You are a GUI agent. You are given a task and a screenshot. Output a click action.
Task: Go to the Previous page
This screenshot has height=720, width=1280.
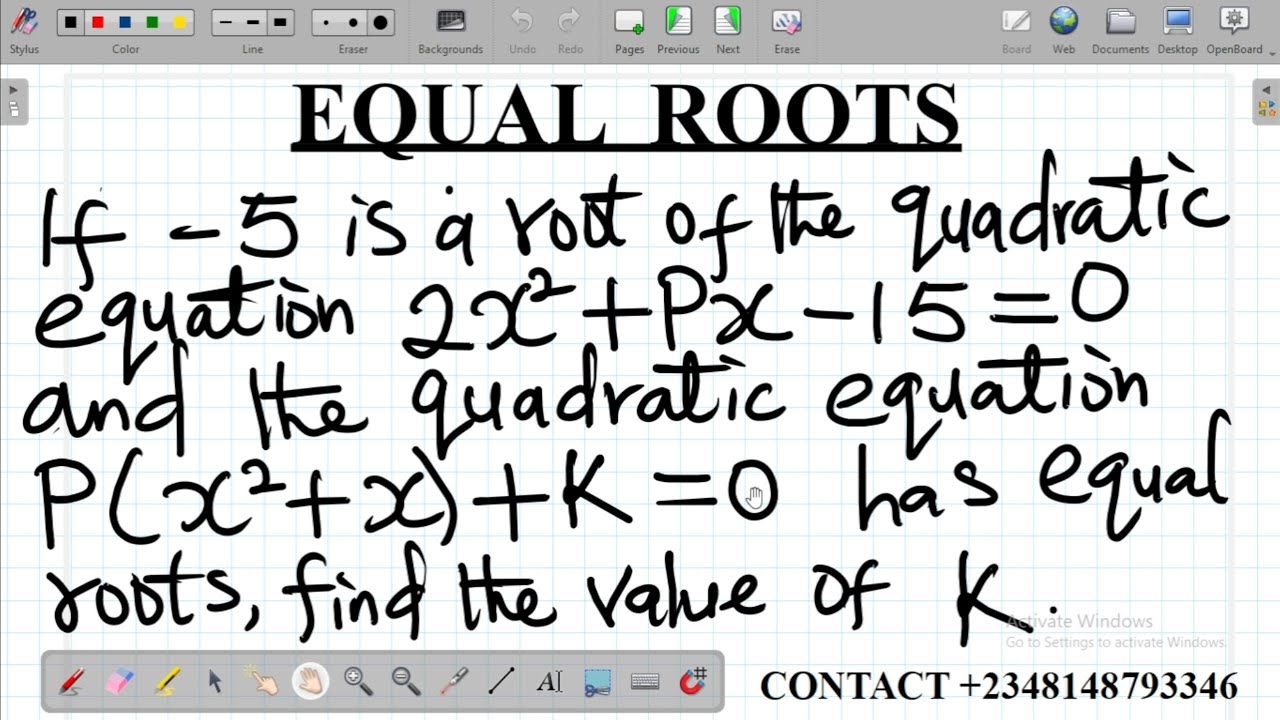[678, 30]
